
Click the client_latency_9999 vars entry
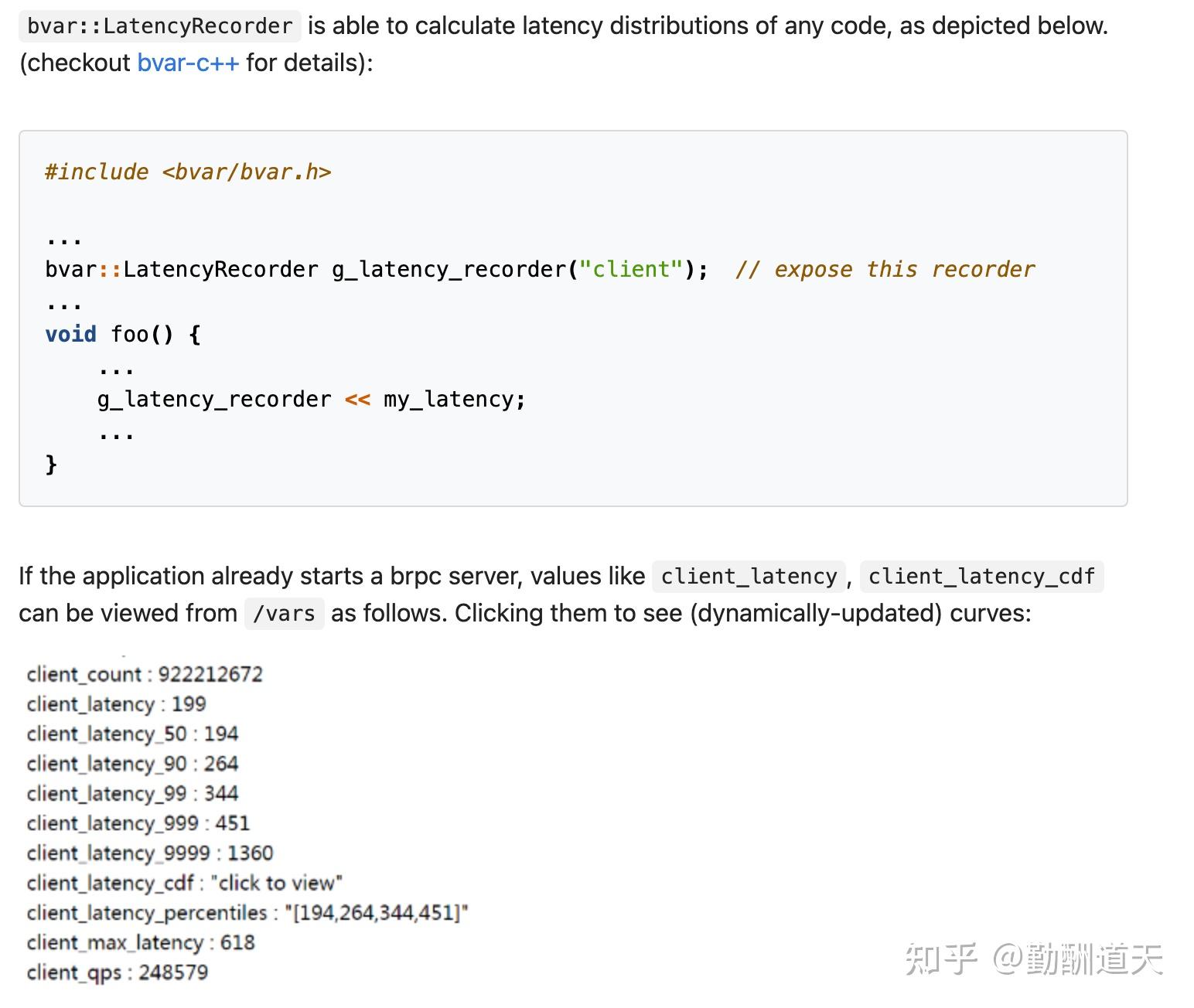149,853
